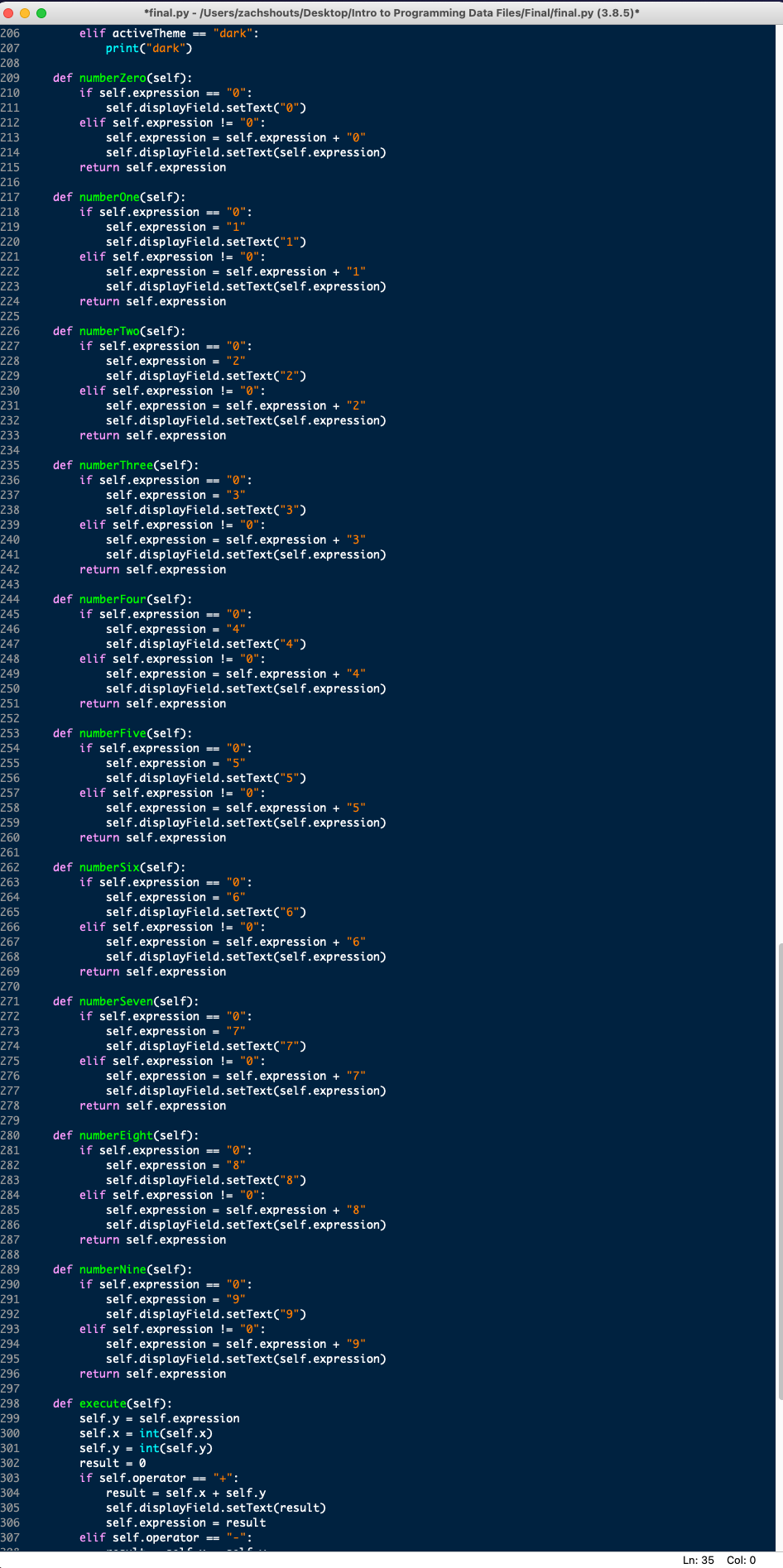This screenshot has height=1568, width=783.
Task: Click the vertical scrollbar thumb
Action: coord(780,1171)
